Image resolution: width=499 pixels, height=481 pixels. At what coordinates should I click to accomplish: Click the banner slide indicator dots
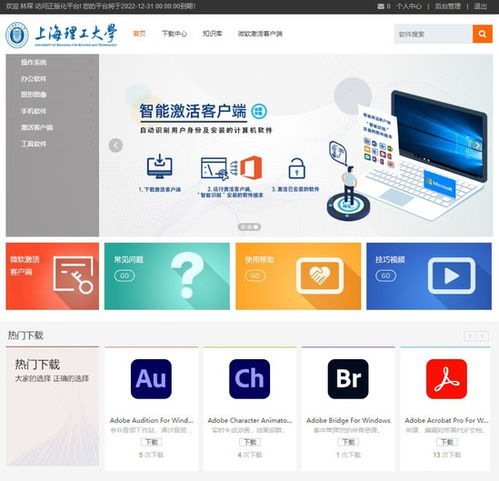[249, 227]
